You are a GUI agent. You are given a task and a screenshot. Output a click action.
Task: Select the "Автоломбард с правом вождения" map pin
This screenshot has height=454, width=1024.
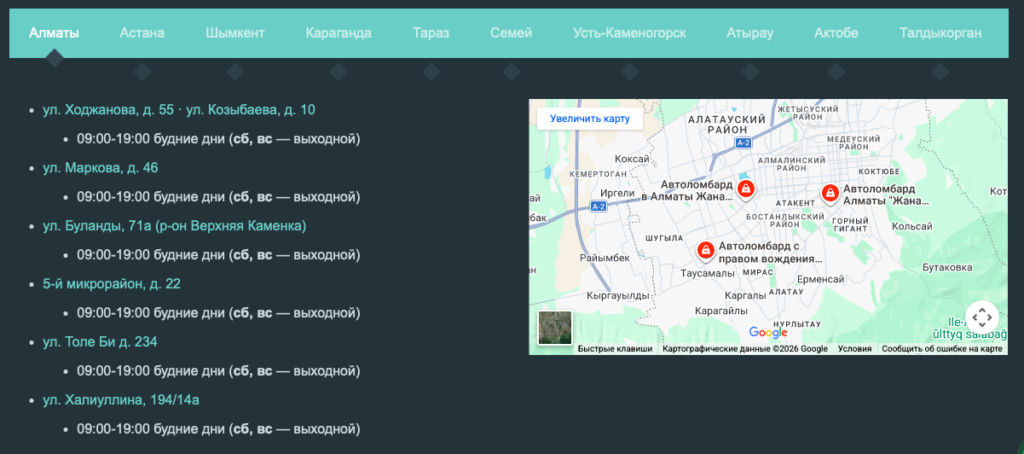[x=704, y=249]
